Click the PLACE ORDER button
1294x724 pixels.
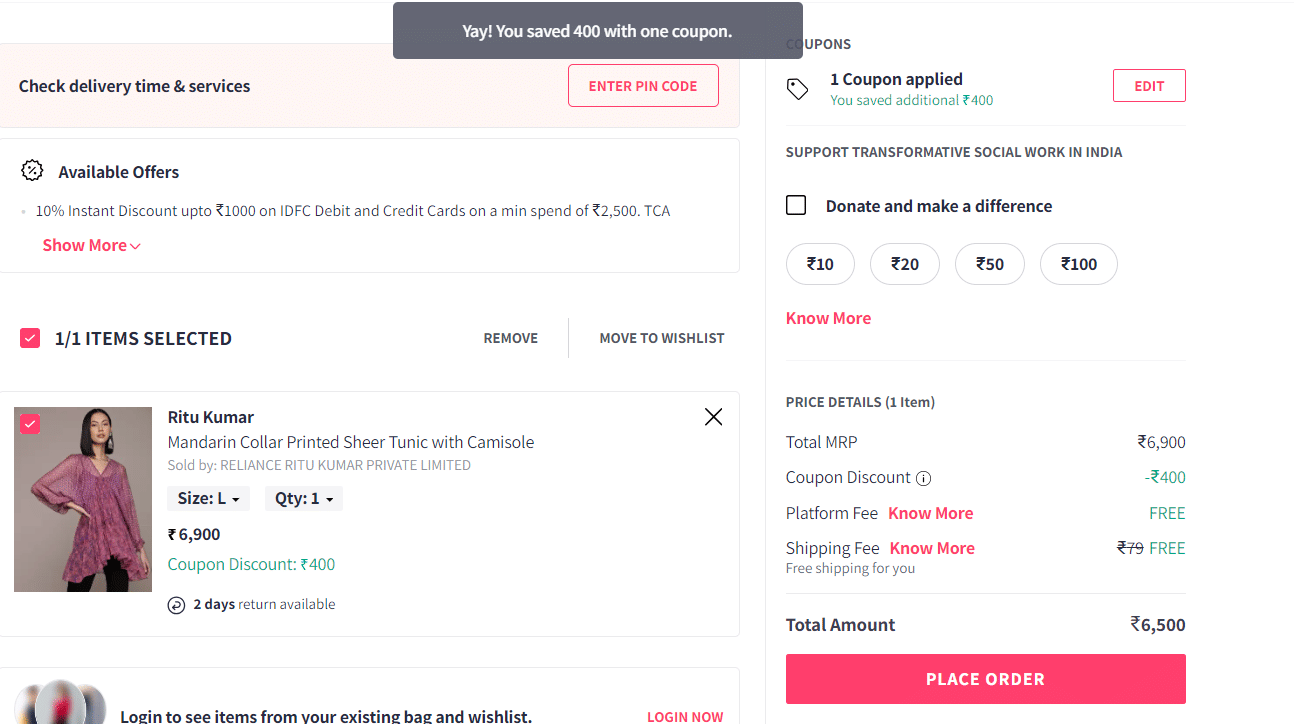click(x=985, y=678)
